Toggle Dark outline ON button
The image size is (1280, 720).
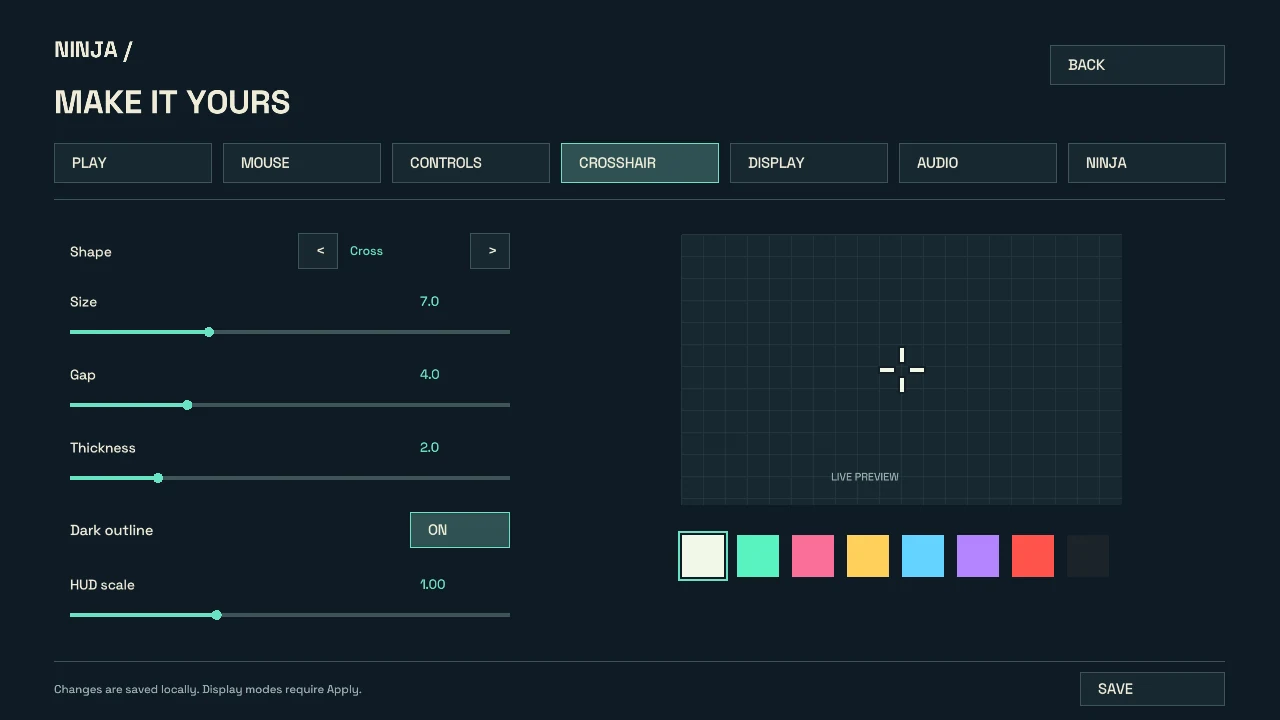460,530
